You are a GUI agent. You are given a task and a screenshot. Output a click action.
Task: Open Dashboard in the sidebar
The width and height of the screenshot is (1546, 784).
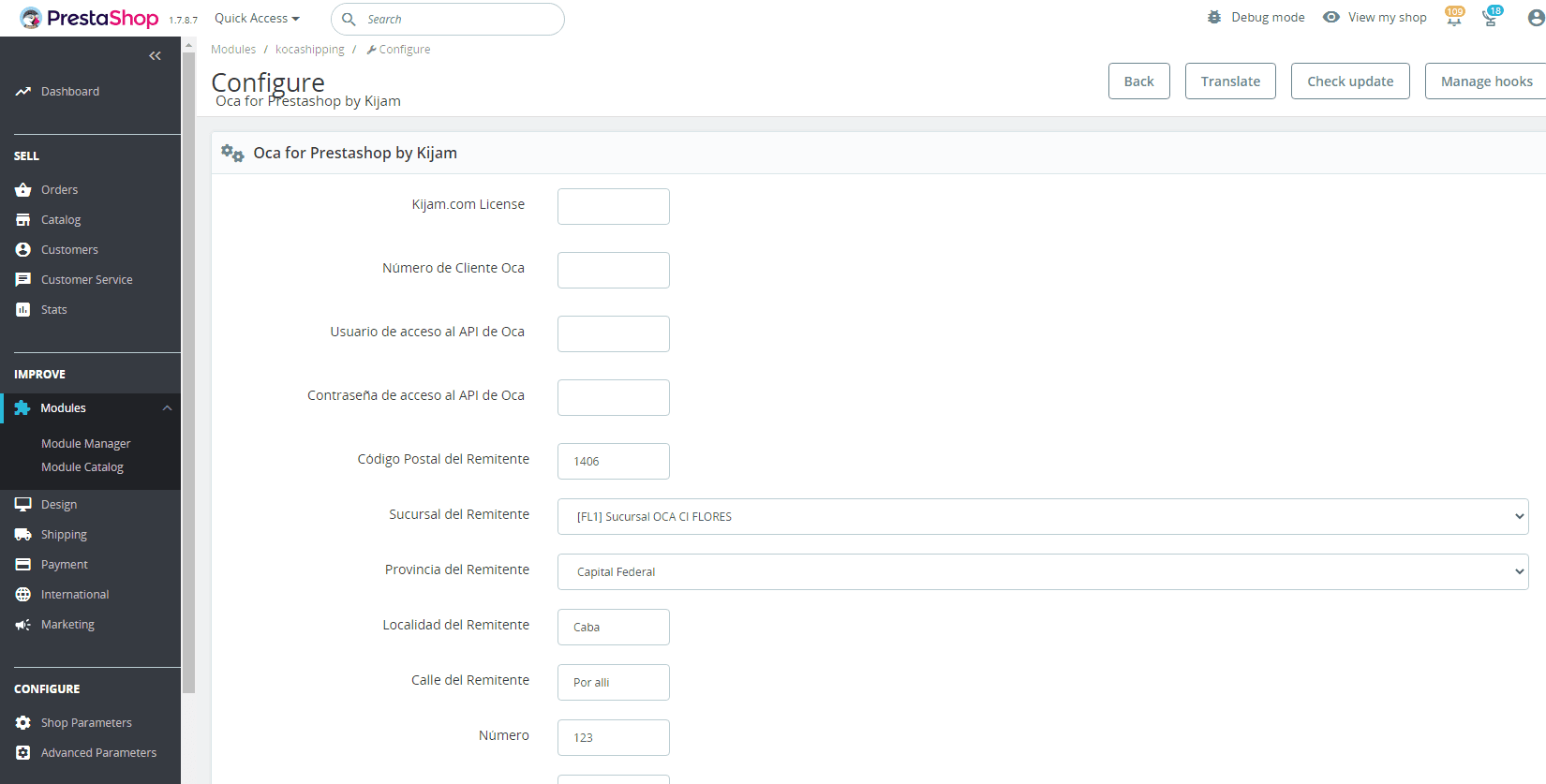[x=70, y=91]
